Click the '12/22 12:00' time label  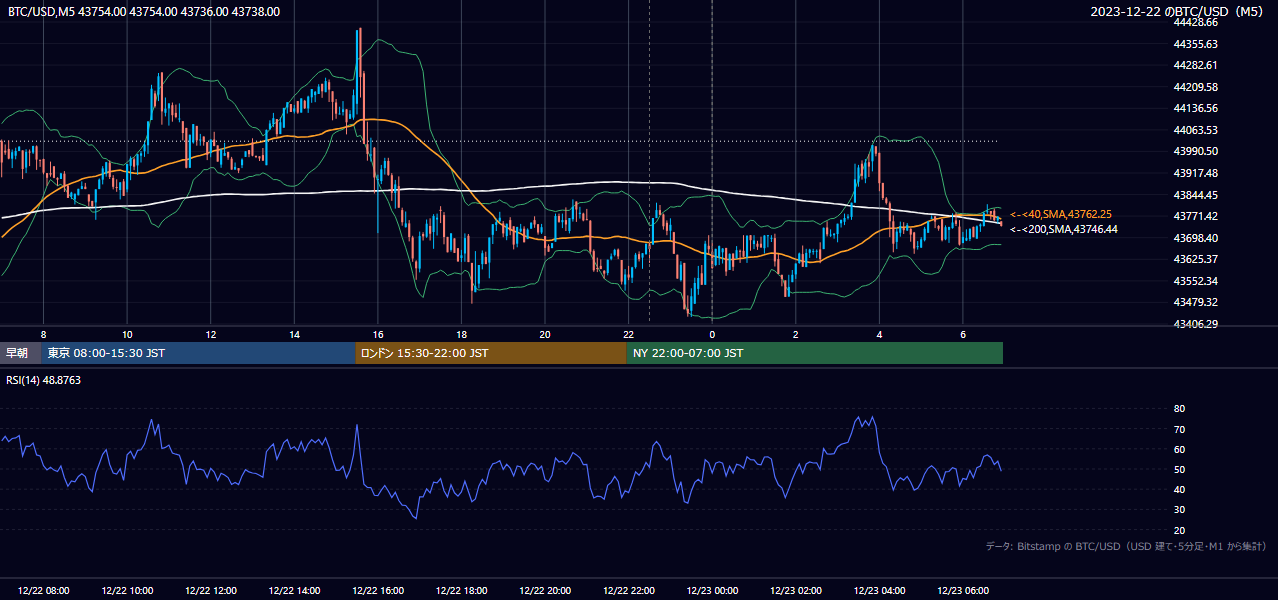pyautogui.click(x=211, y=591)
